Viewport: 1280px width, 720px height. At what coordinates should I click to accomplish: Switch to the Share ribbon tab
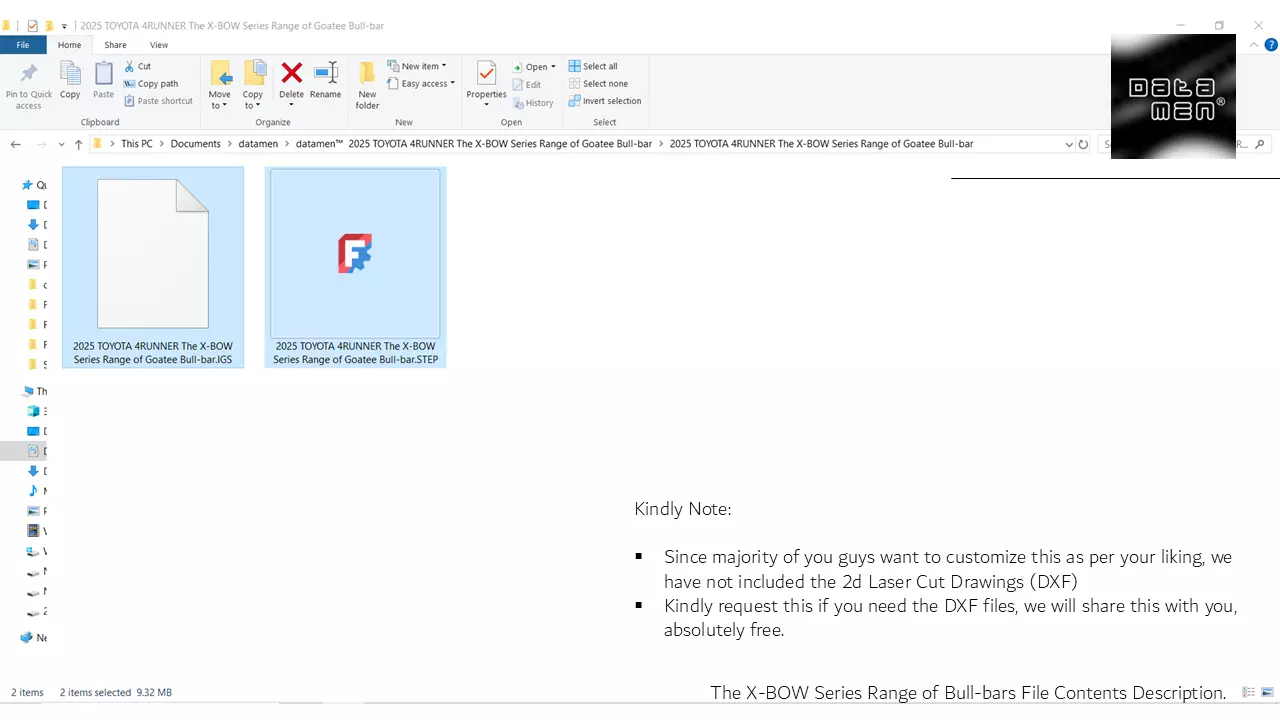click(x=115, y=45)
